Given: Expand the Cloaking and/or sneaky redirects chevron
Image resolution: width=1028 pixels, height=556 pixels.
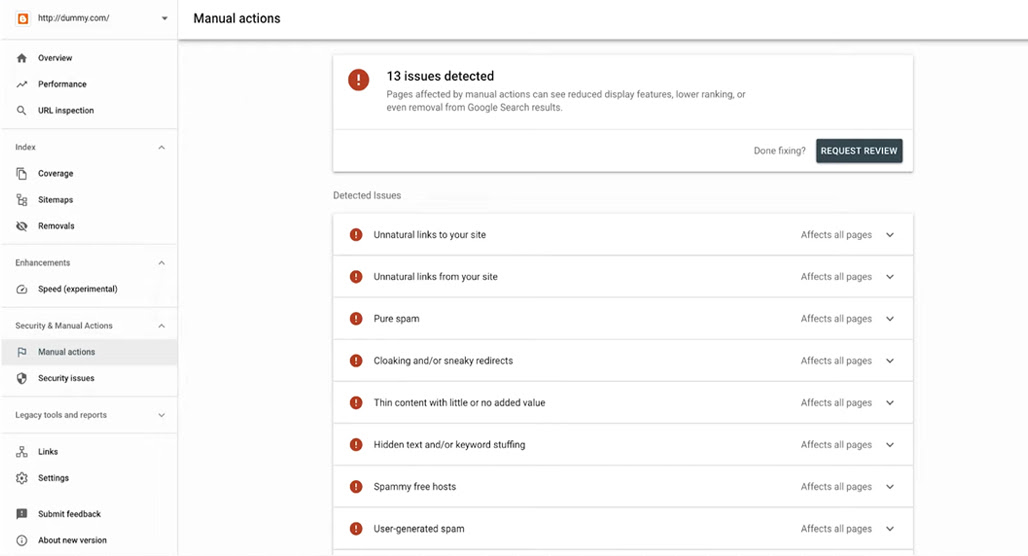Looking at the screenshot, I should click(890, 361).
